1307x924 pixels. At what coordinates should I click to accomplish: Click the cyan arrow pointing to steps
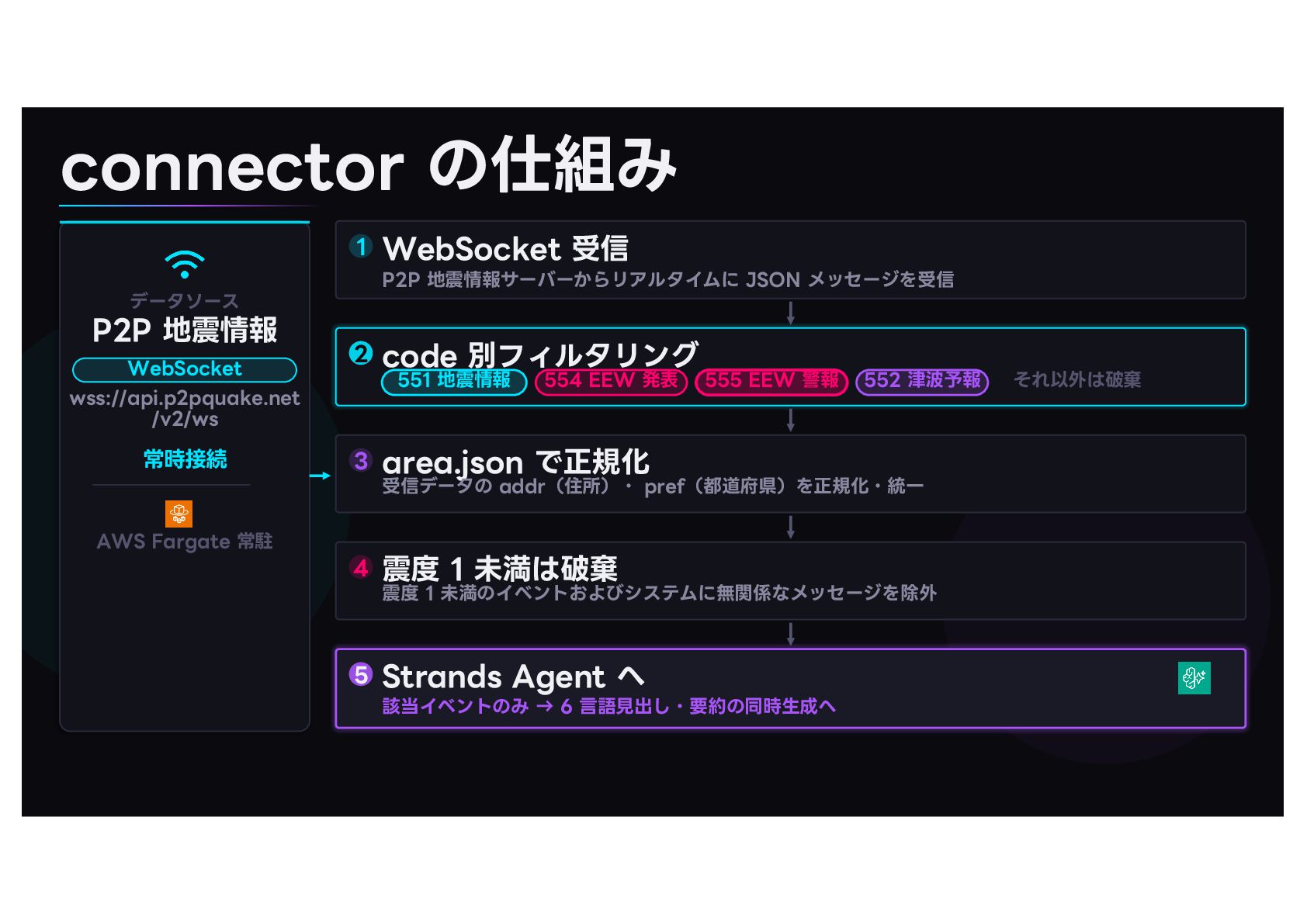(321, 476)
